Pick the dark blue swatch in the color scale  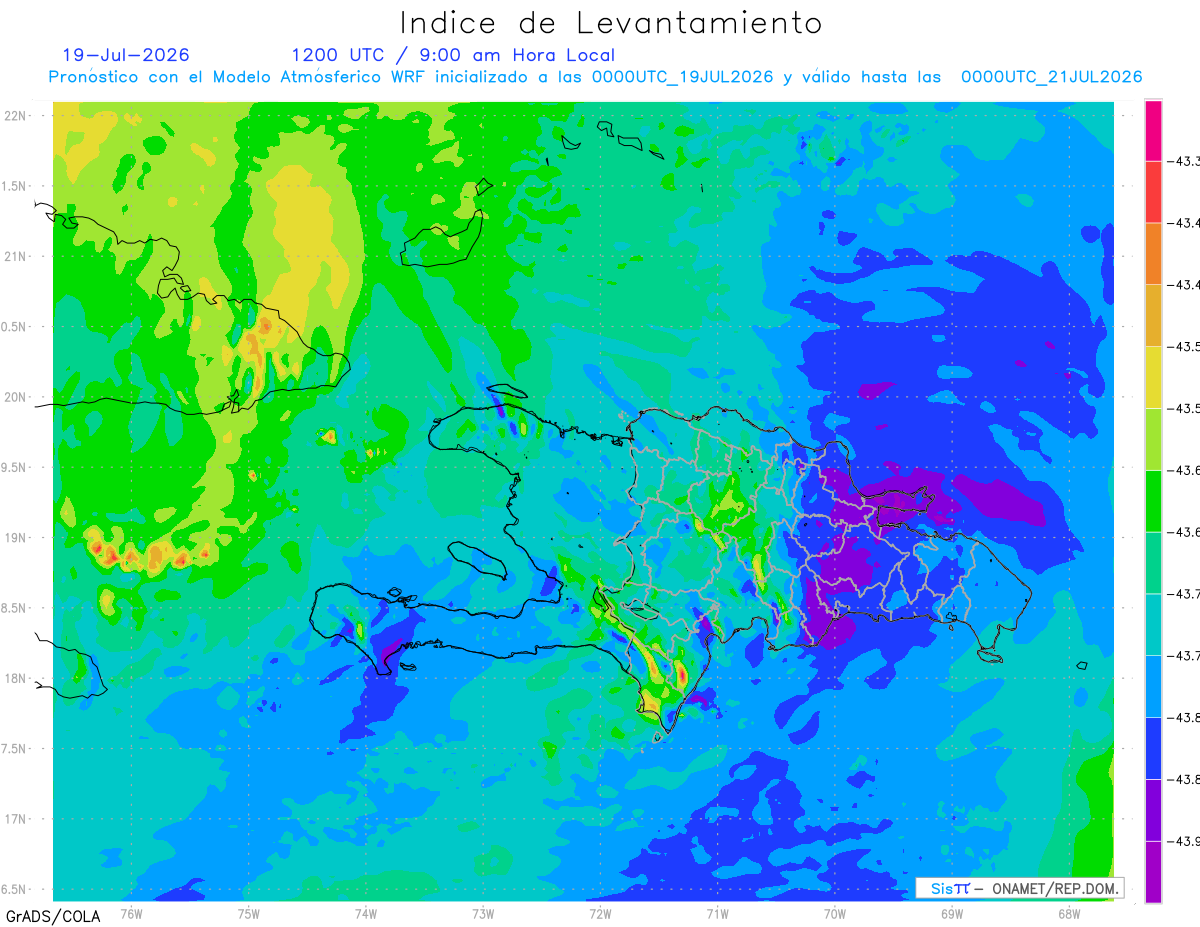point(1153,748)
